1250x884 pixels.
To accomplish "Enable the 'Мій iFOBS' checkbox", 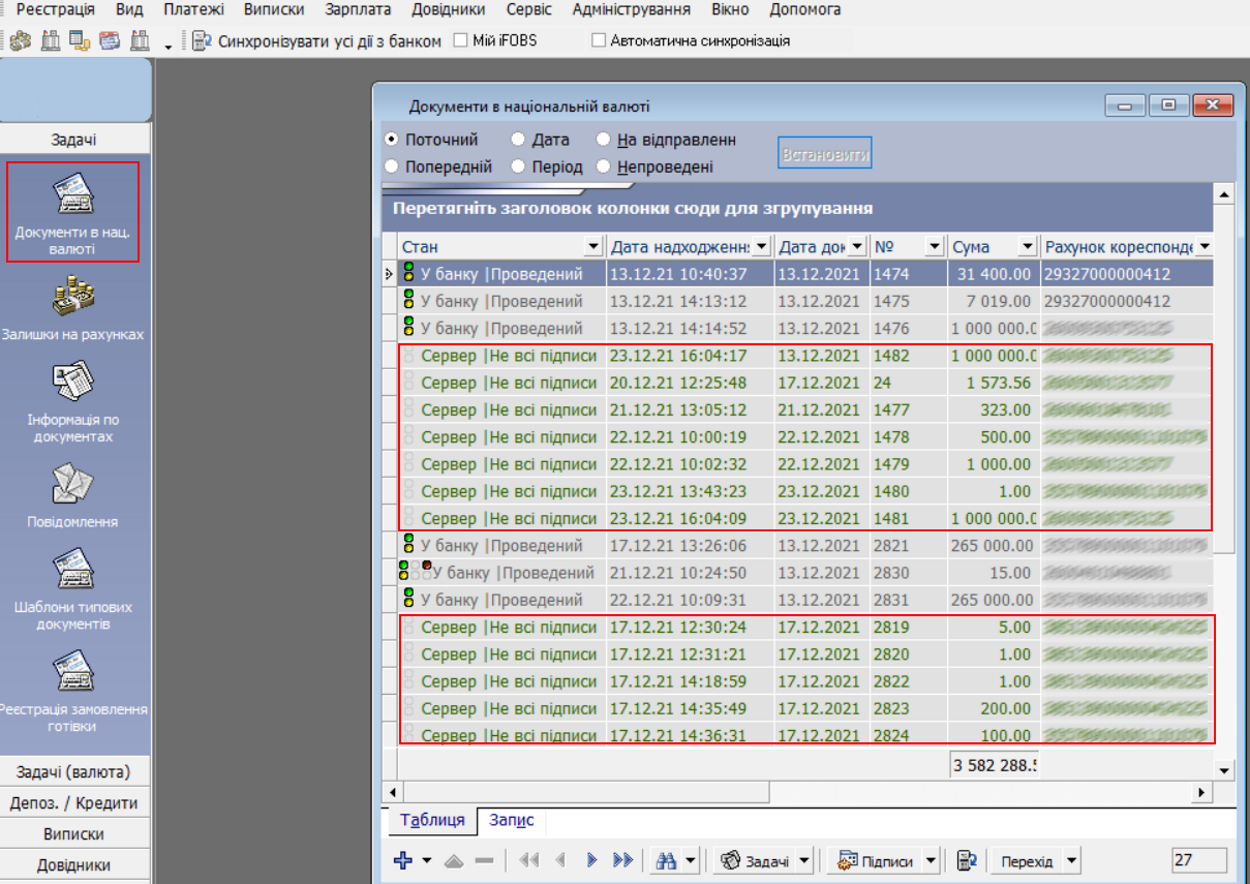I will pyautogui.click(x=460, y=41).
